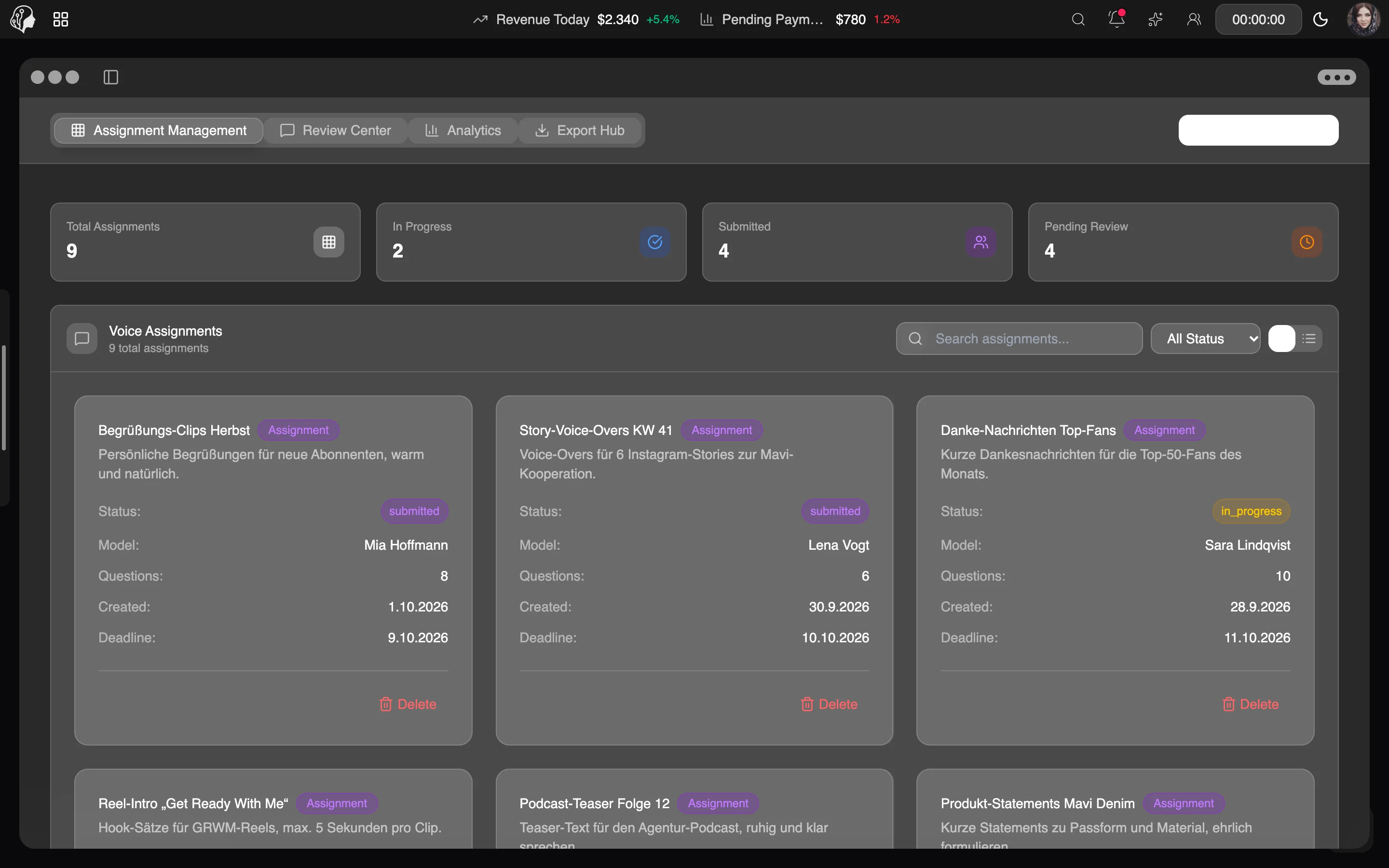This screenshot has height=868, width=1389.
Task: Toggle the sidebar panel icon
Action: point(111,77)
